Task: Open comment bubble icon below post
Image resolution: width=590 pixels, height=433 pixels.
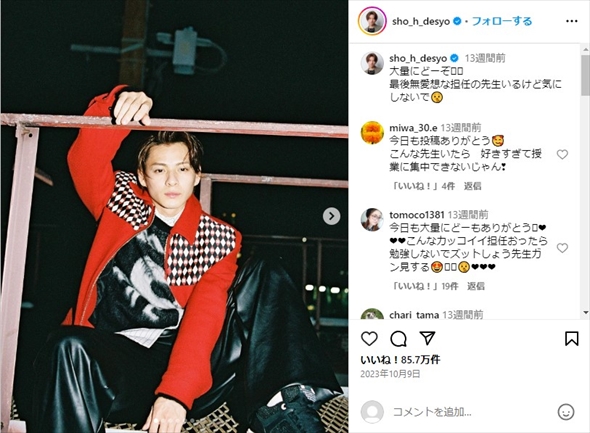Action: coord(398,339)
